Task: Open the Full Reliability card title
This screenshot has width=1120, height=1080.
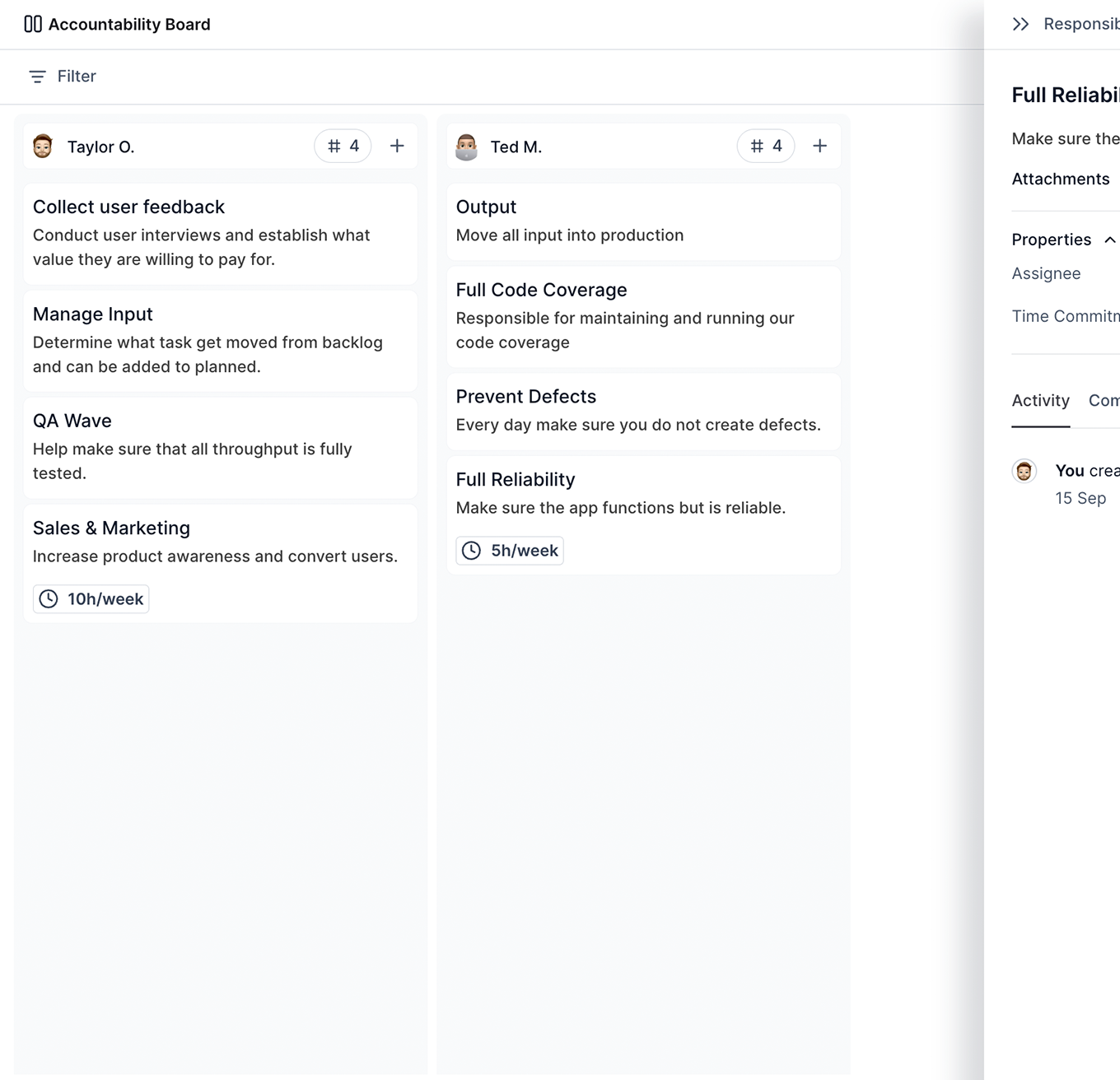Action: point(516,479)
